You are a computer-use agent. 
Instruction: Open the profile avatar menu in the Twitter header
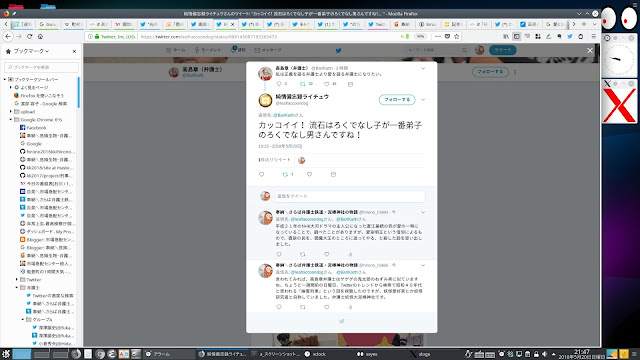coord(480,50)
